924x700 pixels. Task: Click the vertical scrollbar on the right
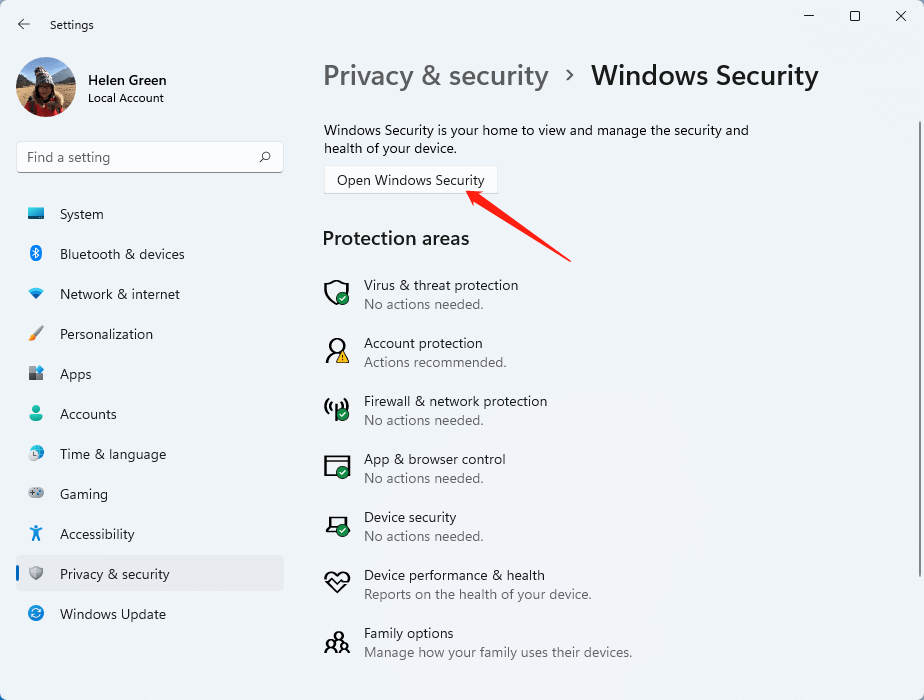coord(919,349)
